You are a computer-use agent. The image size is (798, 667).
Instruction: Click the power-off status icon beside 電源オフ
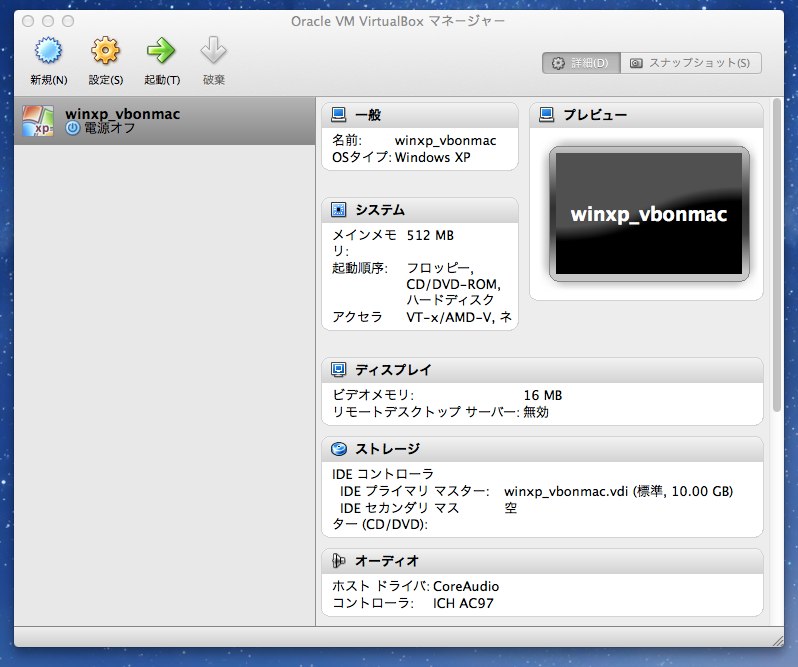point(73,128)
